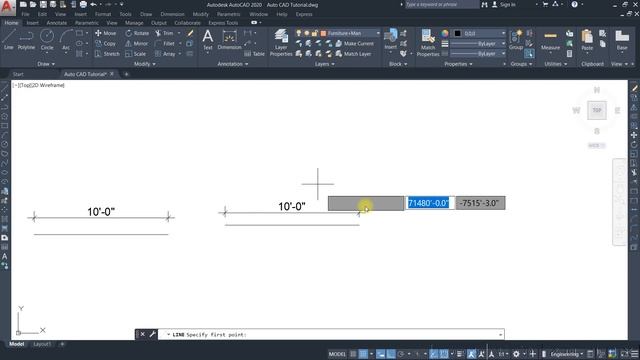
Task: Activate the Mirror command
Action: coord(137,43)
